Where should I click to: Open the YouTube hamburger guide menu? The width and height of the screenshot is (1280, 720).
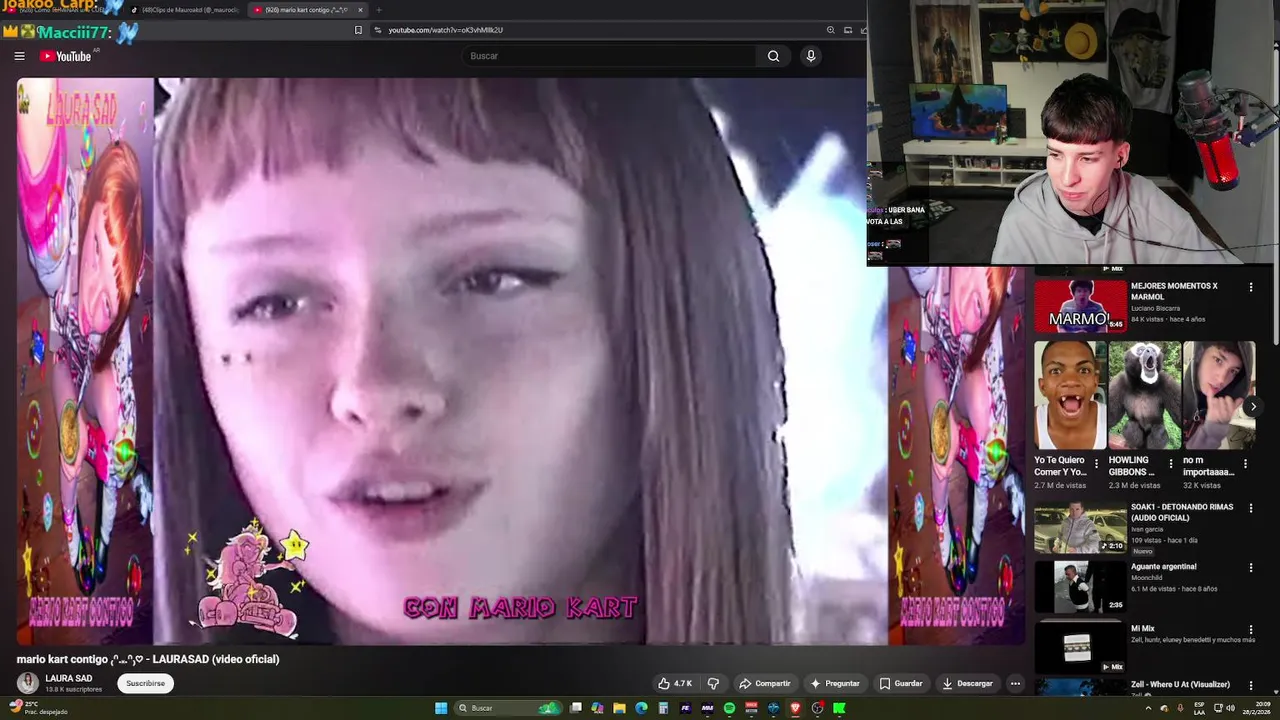tap(19, 56)
